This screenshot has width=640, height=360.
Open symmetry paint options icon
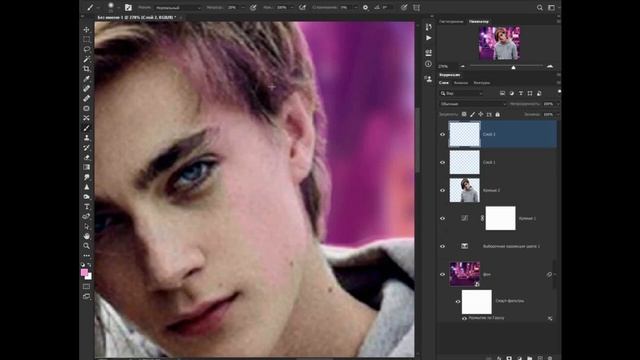tap(416, 7)
